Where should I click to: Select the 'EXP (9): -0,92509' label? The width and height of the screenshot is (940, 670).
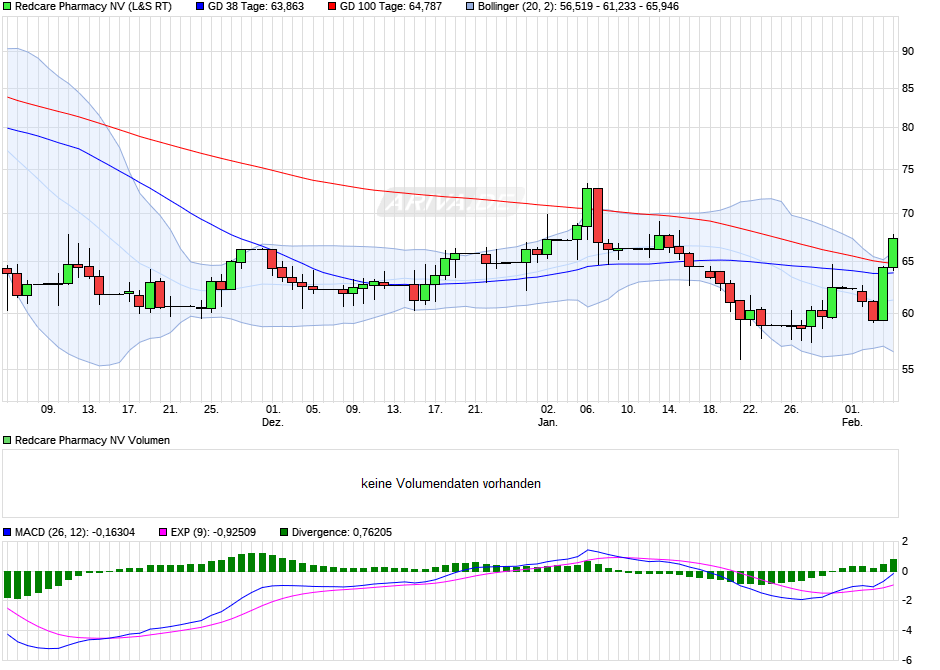pyautogui.click(x=213, y=532)
